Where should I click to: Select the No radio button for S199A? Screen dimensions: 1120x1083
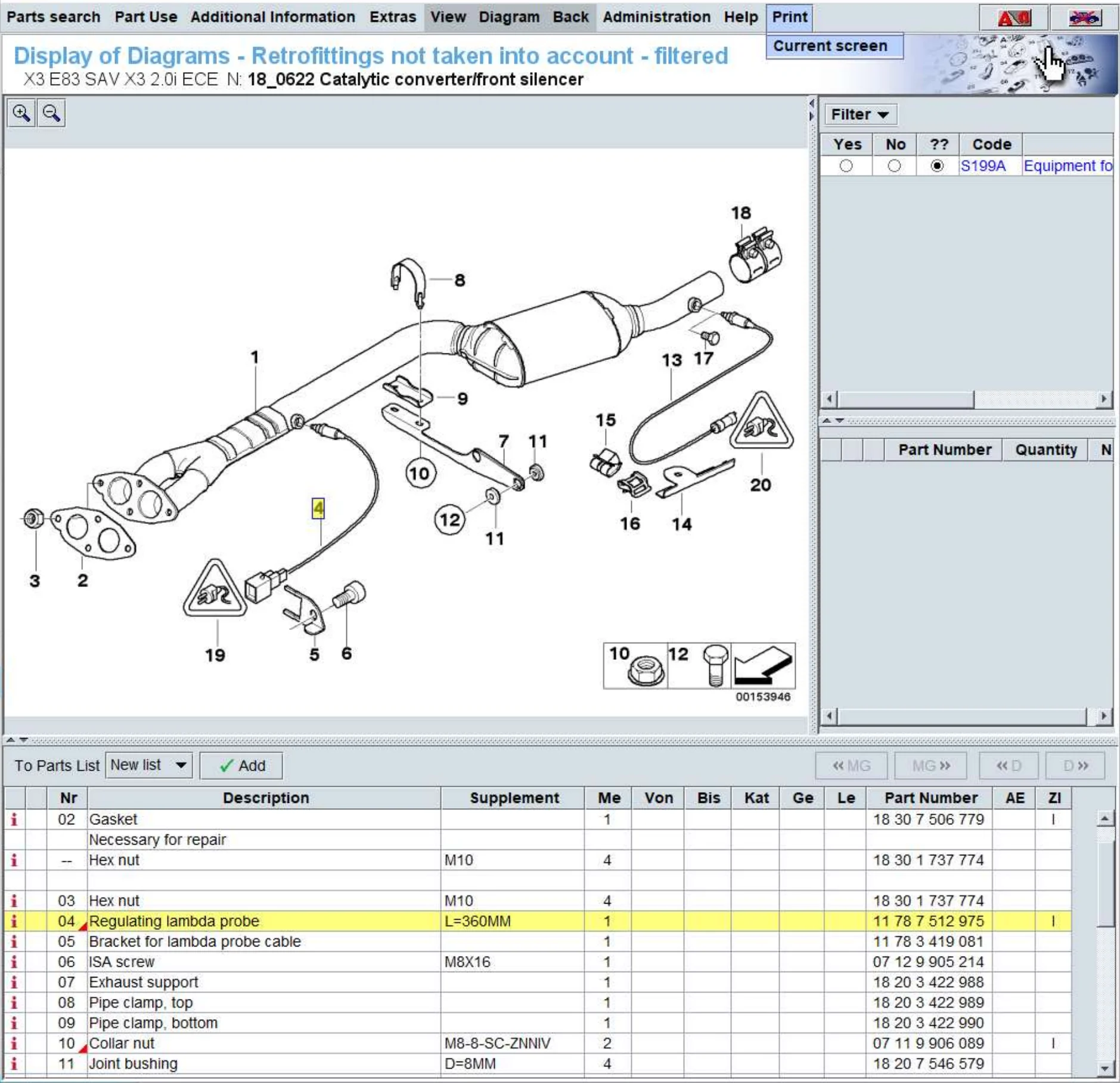(894, 166)
